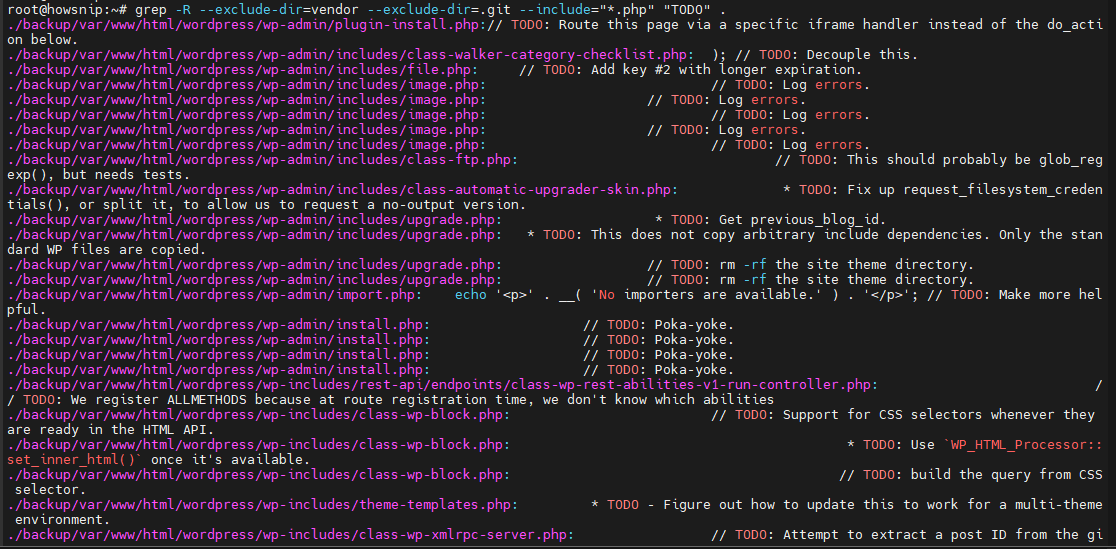This screenshot has height=549, width=1116.
Task: Click 'Make more hel' comment text
Action: tap(1051, 294)
